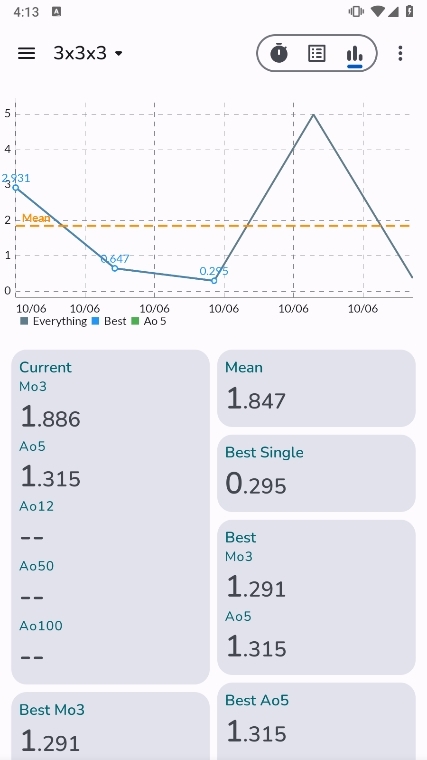Open the Best Single 0.295 card

click(316, 473)
